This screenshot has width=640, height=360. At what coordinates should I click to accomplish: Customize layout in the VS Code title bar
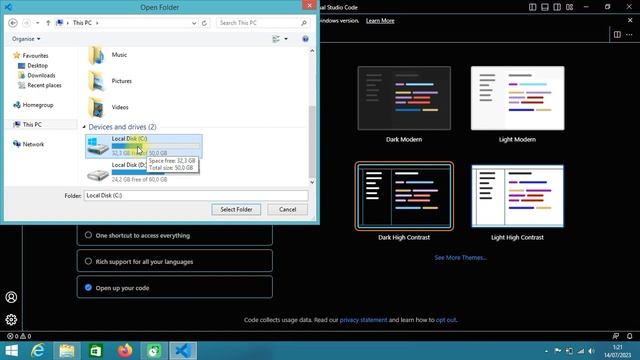pyautogui.click(x=569, y=7)
